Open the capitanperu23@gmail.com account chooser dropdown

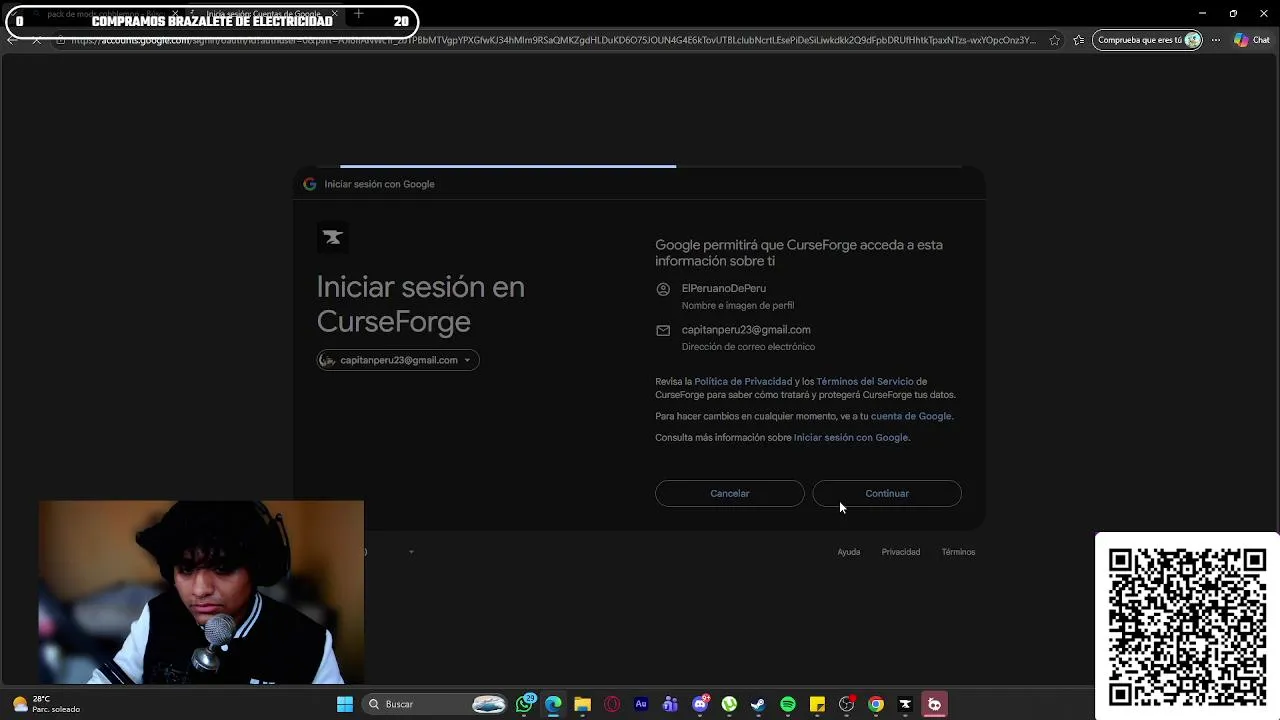click(398, 360)
